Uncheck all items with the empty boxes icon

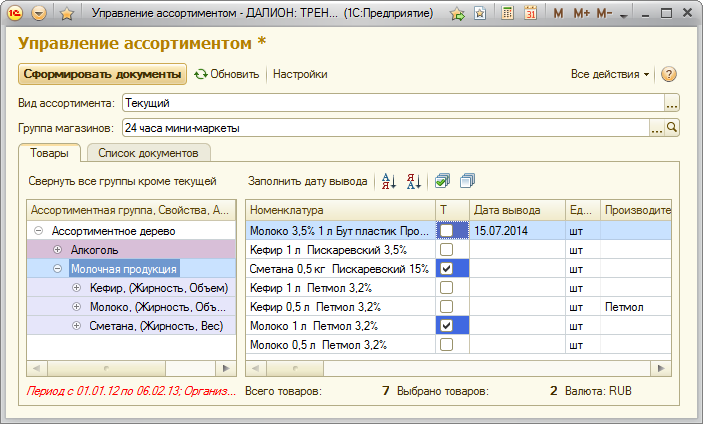467,181
